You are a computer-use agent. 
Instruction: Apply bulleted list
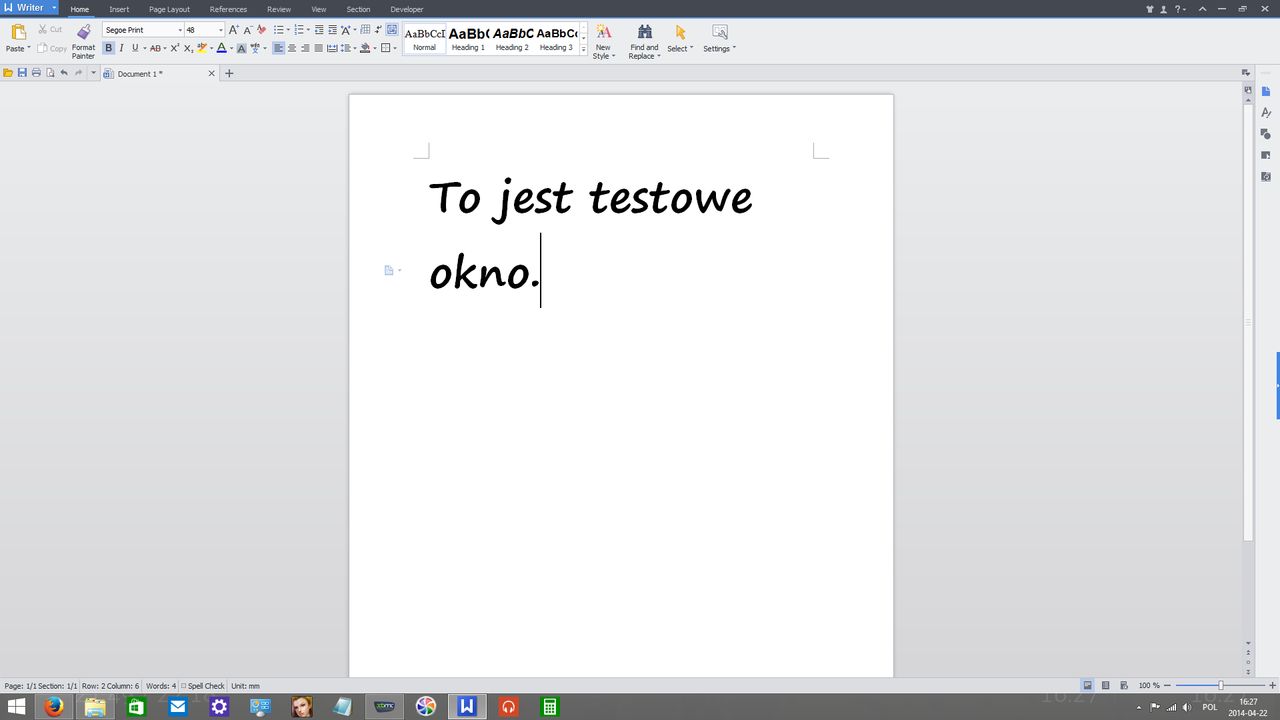click(278, 30)
